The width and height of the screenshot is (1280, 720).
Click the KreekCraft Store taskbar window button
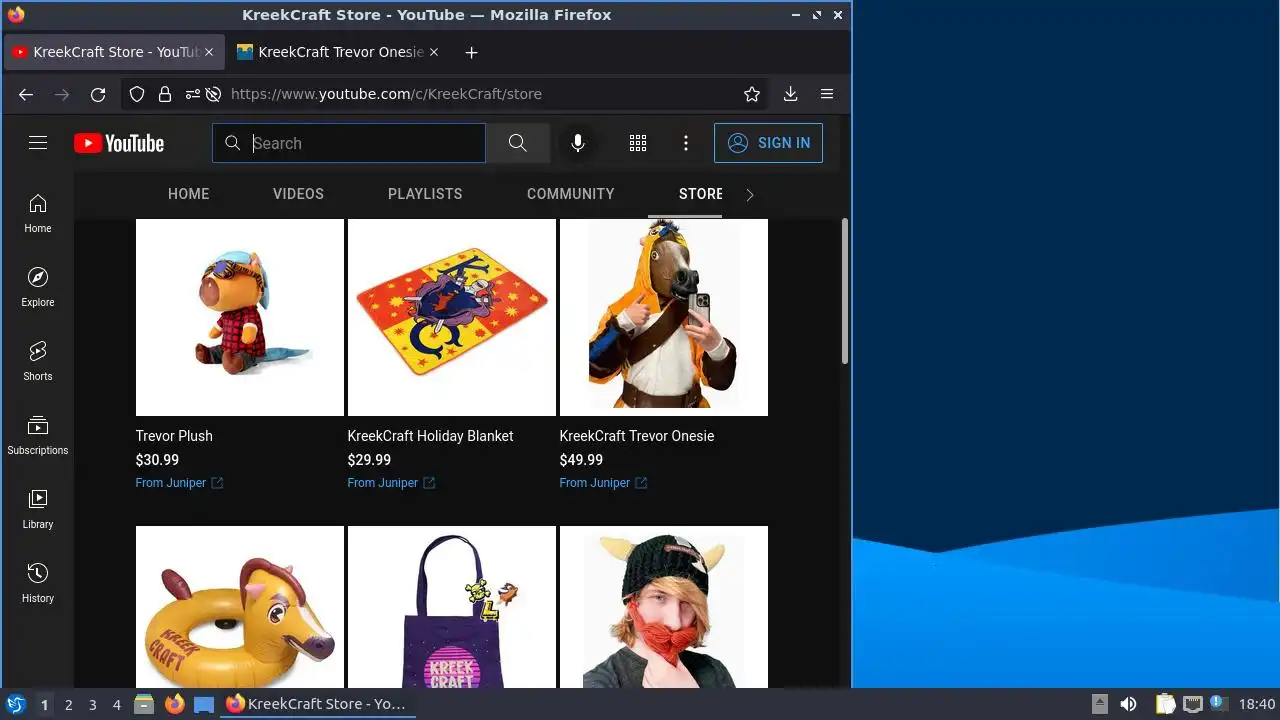(317, 704)
